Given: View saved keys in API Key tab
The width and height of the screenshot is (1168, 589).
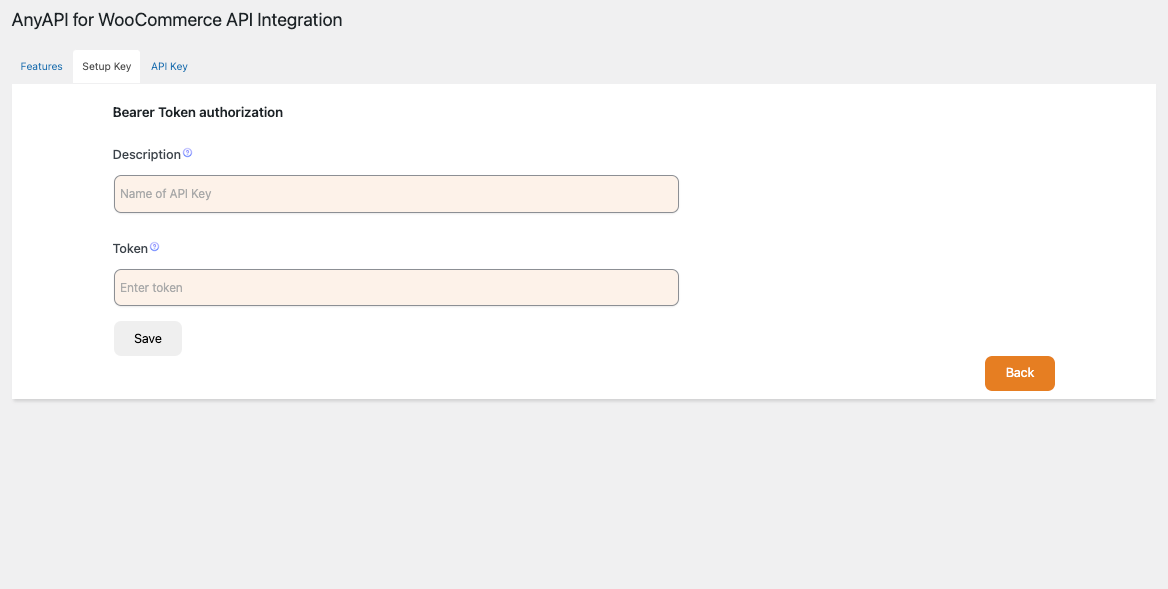Looking at the screenshot, I should 169,67.
